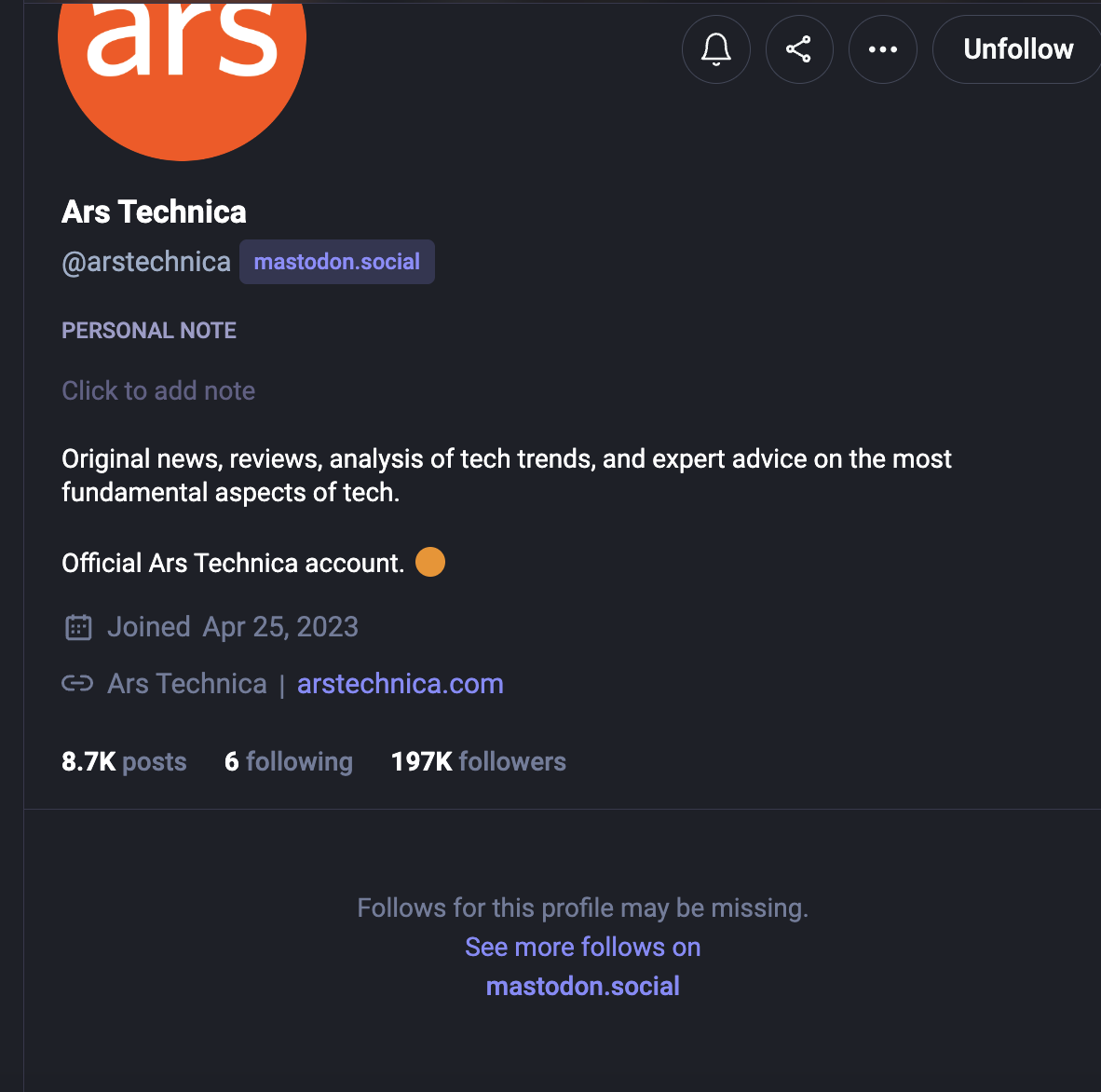
Task: Click the calendar icon beside Joined date
Action: pyautogui.click(x=78, y=627)
